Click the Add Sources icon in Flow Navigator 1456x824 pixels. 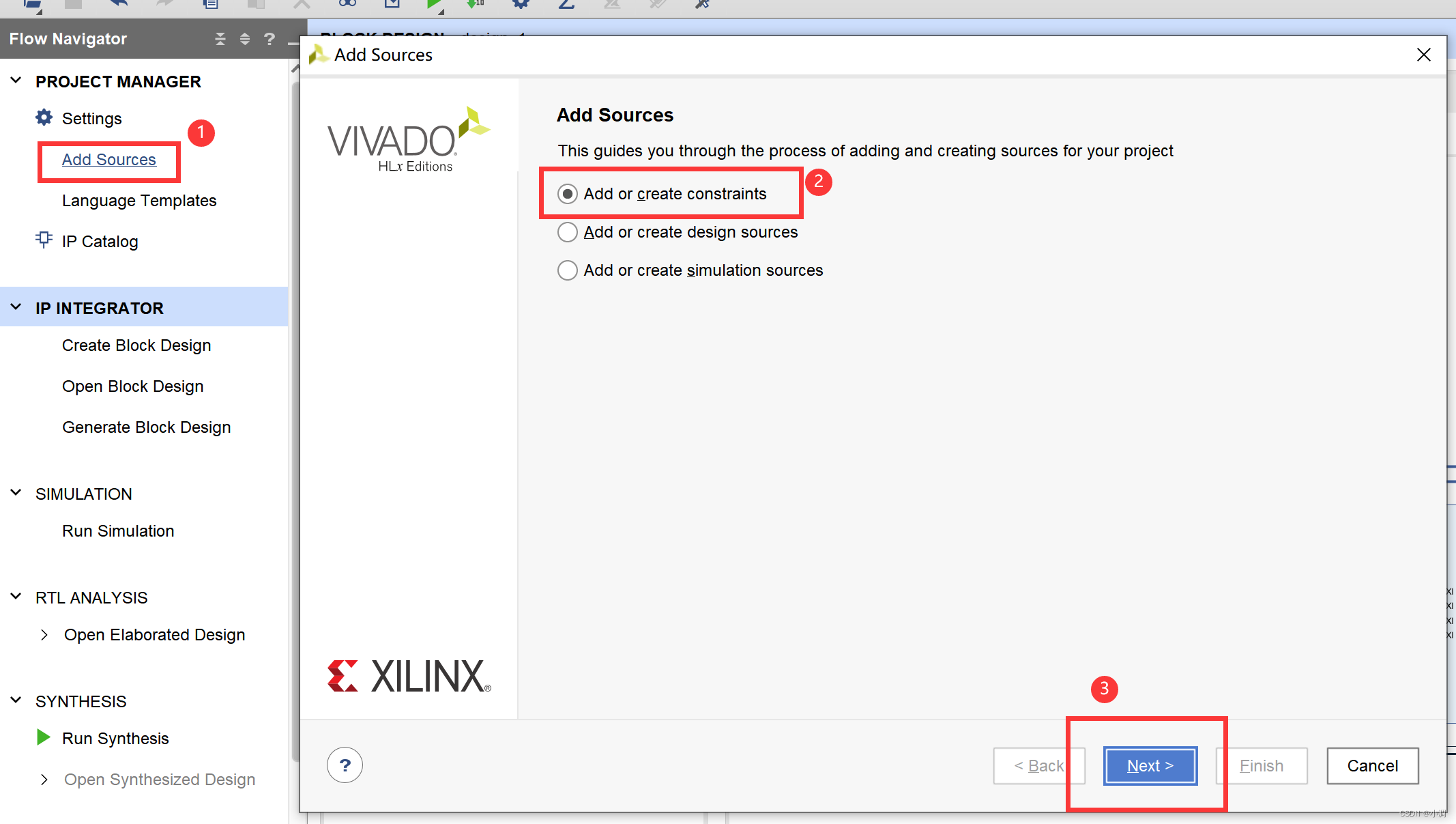click(x=109, y=158)
